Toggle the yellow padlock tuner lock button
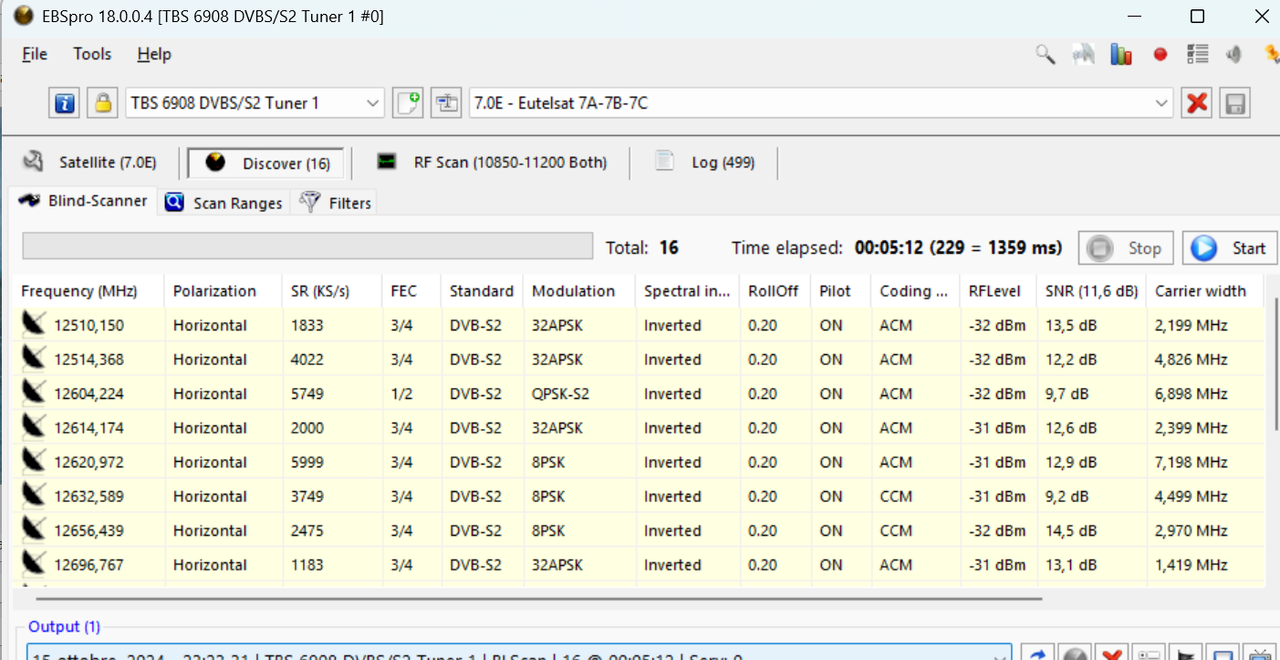Image resolution: width=1280 pixels, height=660 pixels. coord(102,103)
